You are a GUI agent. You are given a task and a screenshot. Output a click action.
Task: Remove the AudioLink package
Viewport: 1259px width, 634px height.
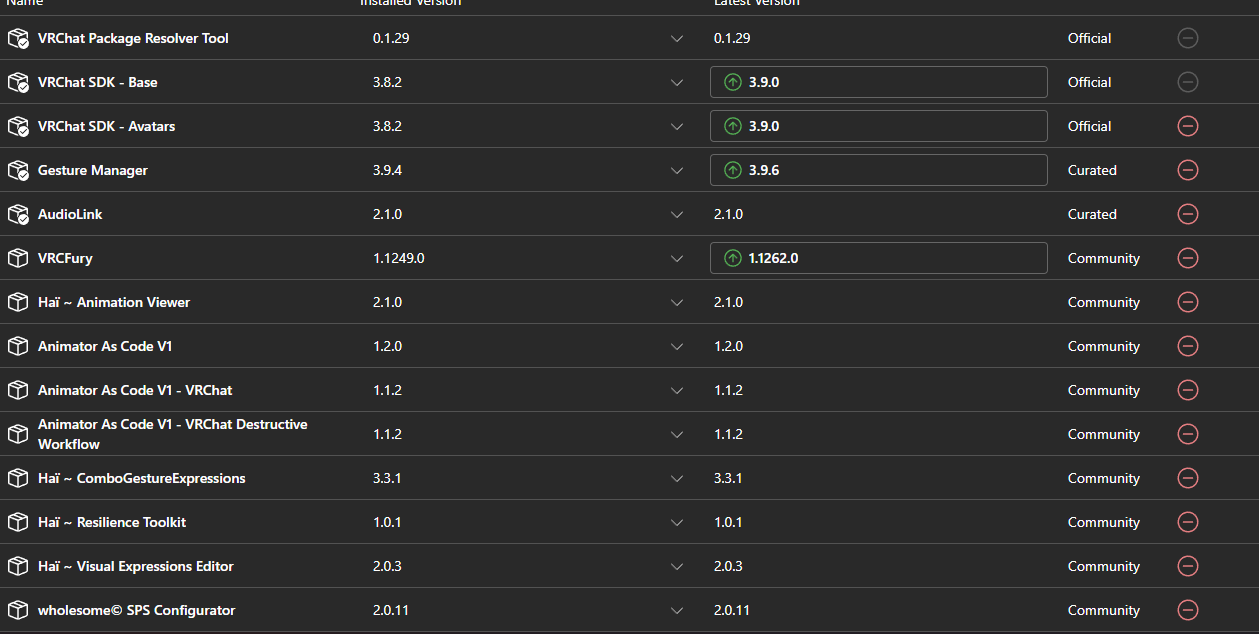point(1188,214)
